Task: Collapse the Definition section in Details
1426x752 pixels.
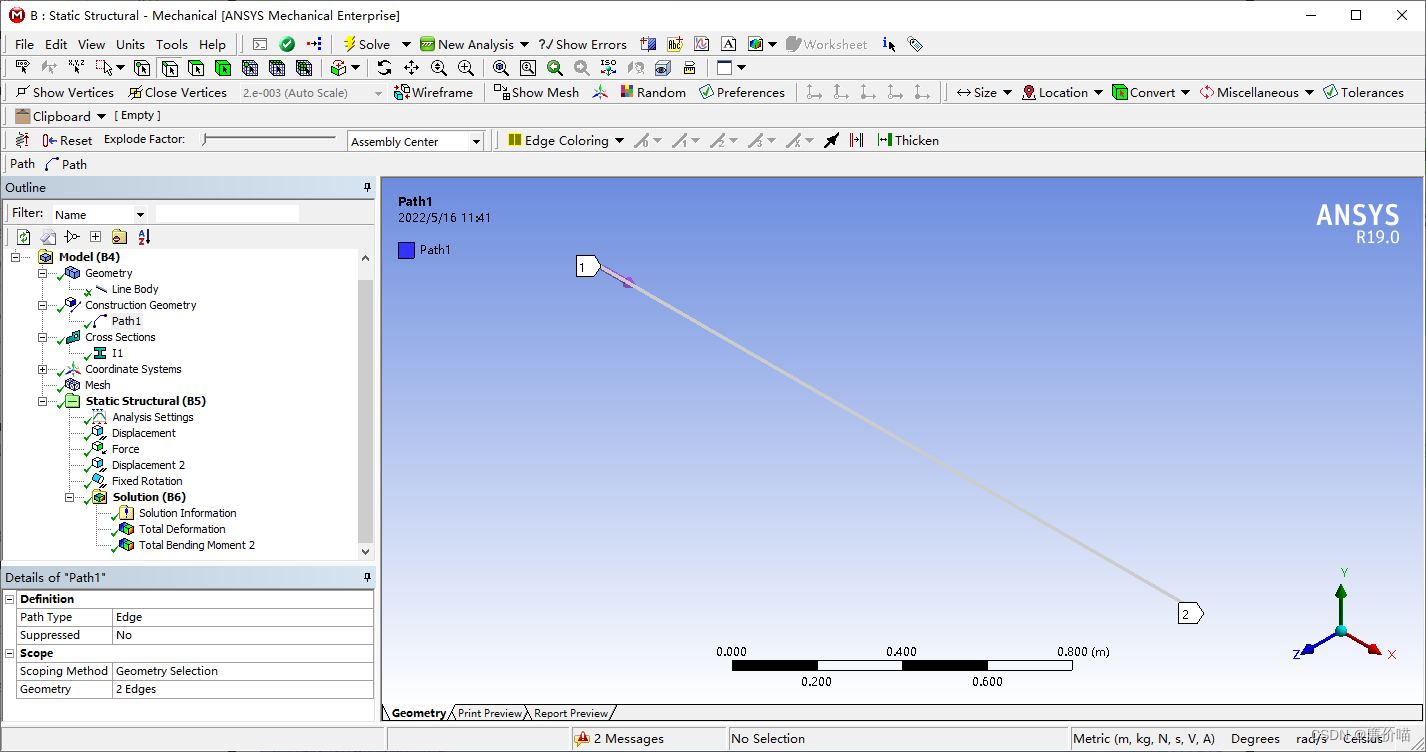Action: click(x=10, y=599)
